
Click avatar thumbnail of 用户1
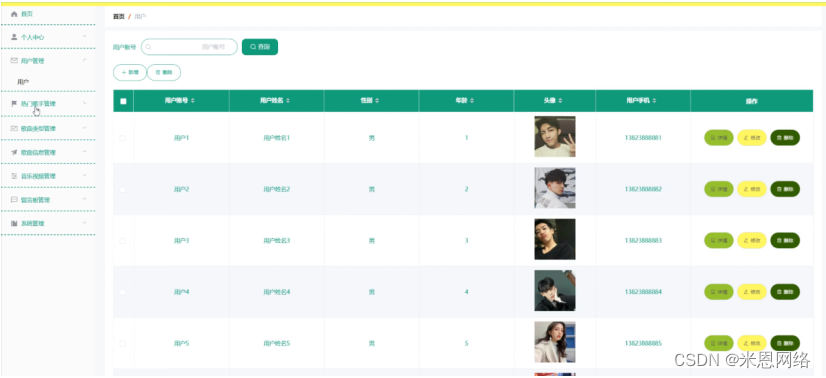point(555,137)
